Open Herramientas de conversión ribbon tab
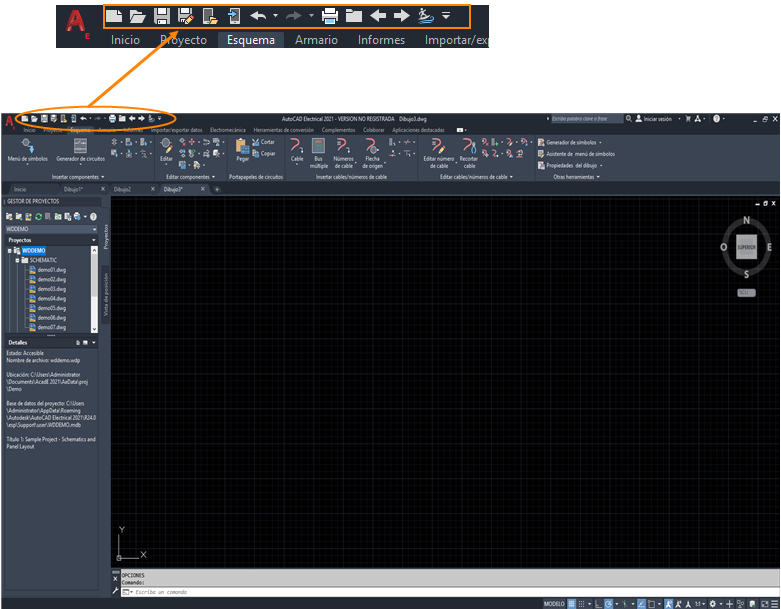The image size is (781, 609). click(x=283, y=130)
